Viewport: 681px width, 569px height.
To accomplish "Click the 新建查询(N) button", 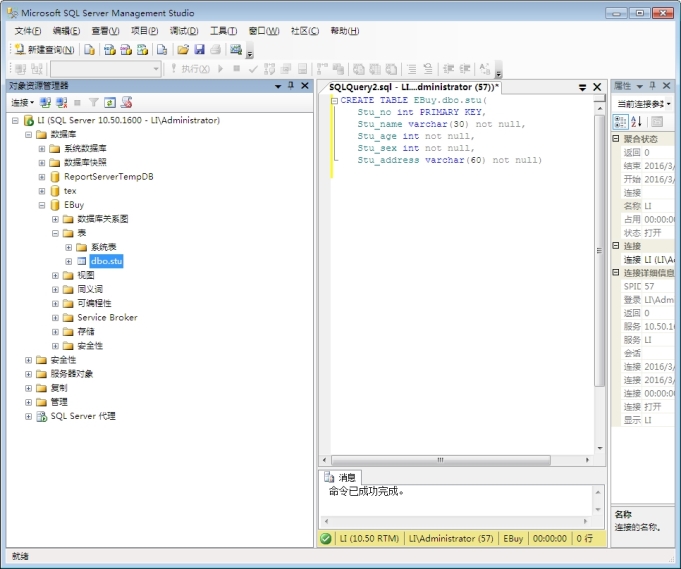I will tap(44, 49).
